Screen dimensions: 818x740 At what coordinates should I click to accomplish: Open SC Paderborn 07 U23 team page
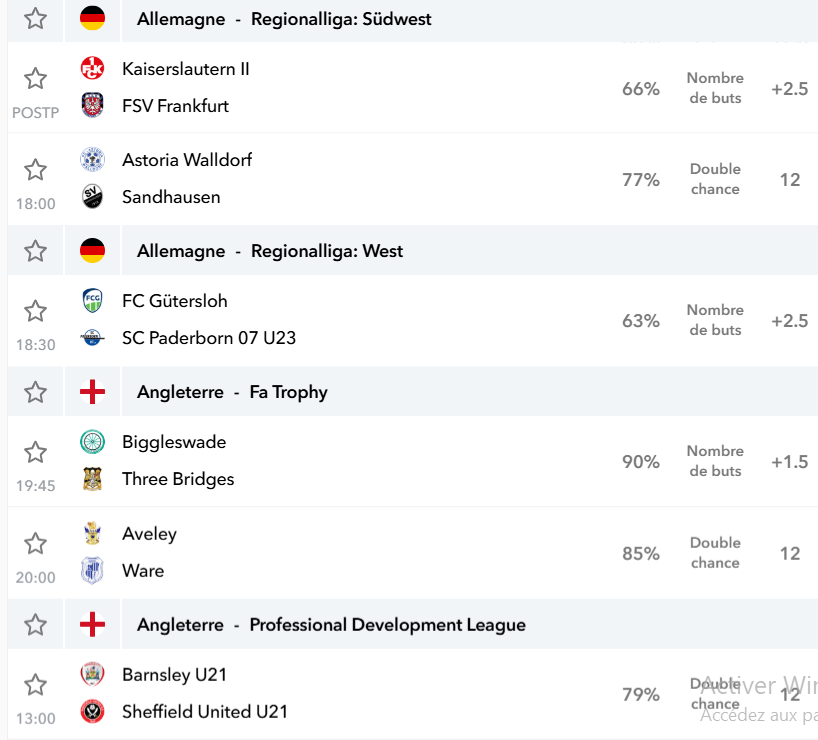tap(209, 338)
